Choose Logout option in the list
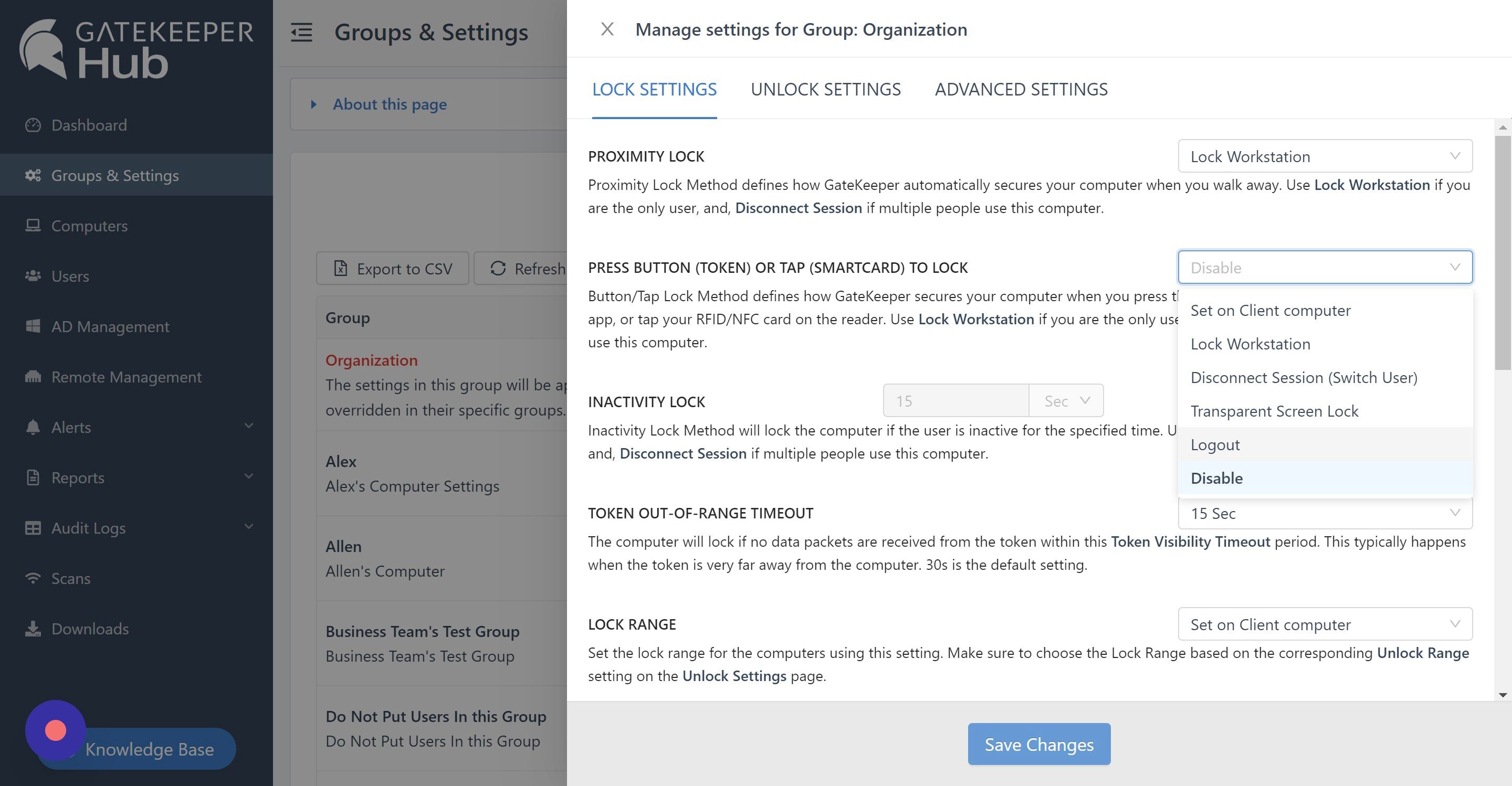 pyautogui.click(x=1325, y=444)
